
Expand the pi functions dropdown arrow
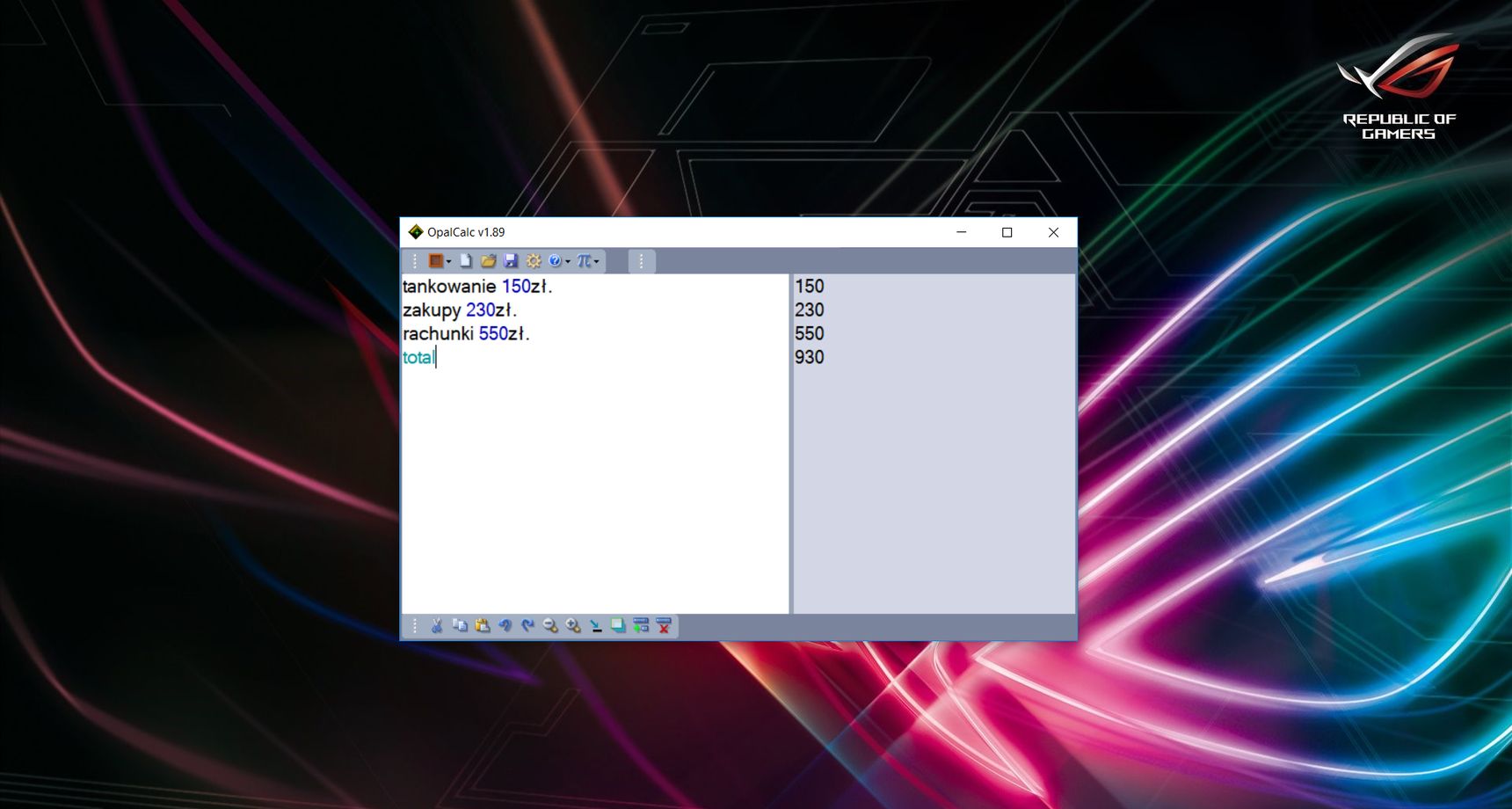coord(597,261)
